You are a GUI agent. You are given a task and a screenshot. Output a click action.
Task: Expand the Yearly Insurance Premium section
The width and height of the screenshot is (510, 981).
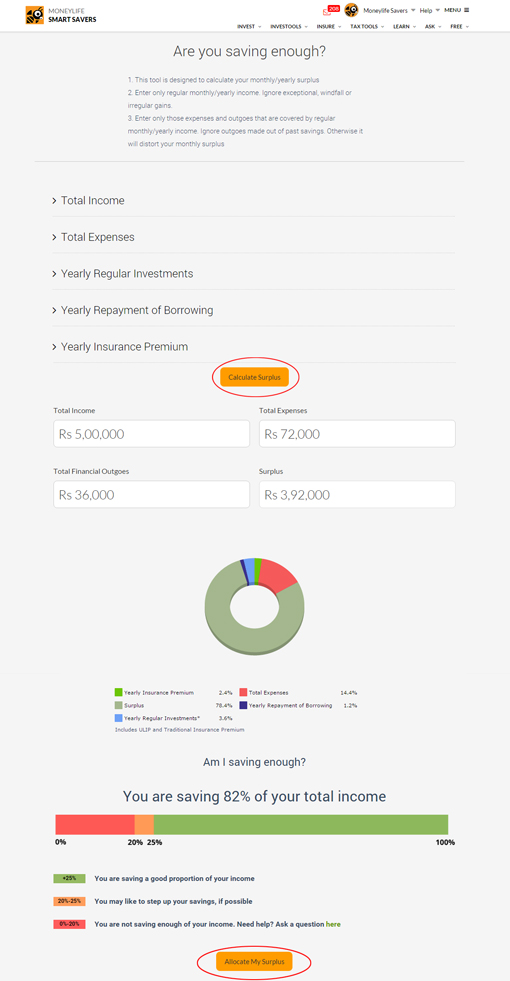[x=254, y=346]
